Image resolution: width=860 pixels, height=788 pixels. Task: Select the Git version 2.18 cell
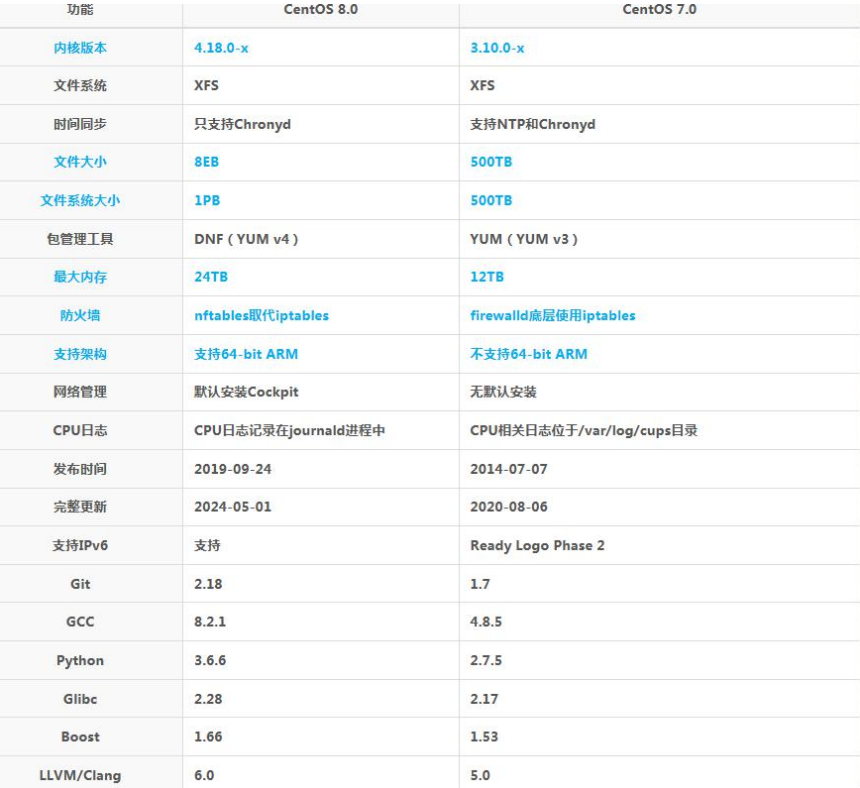[x=208, y=583]
